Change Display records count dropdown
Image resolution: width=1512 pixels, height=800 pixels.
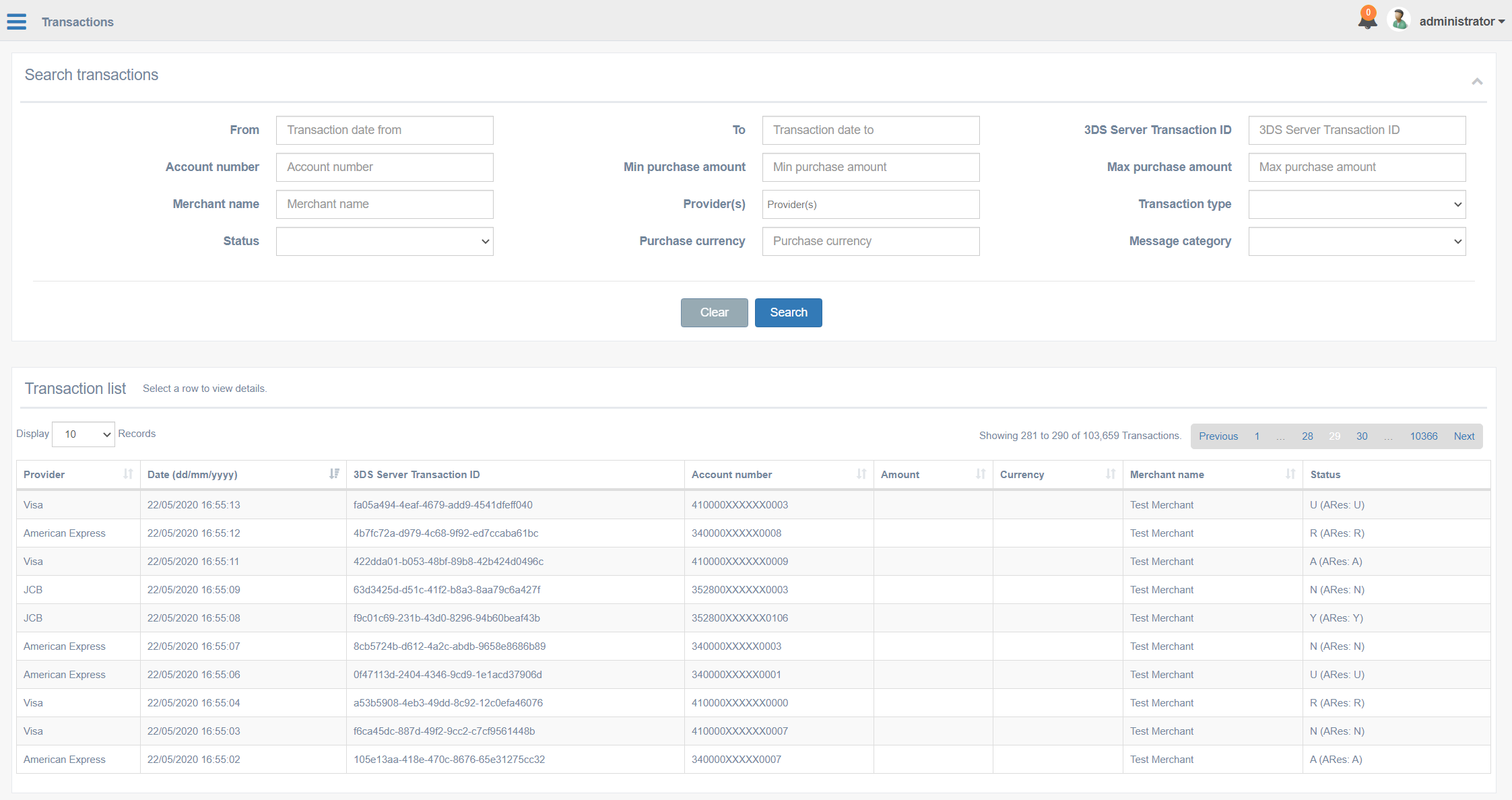(84, 434)
